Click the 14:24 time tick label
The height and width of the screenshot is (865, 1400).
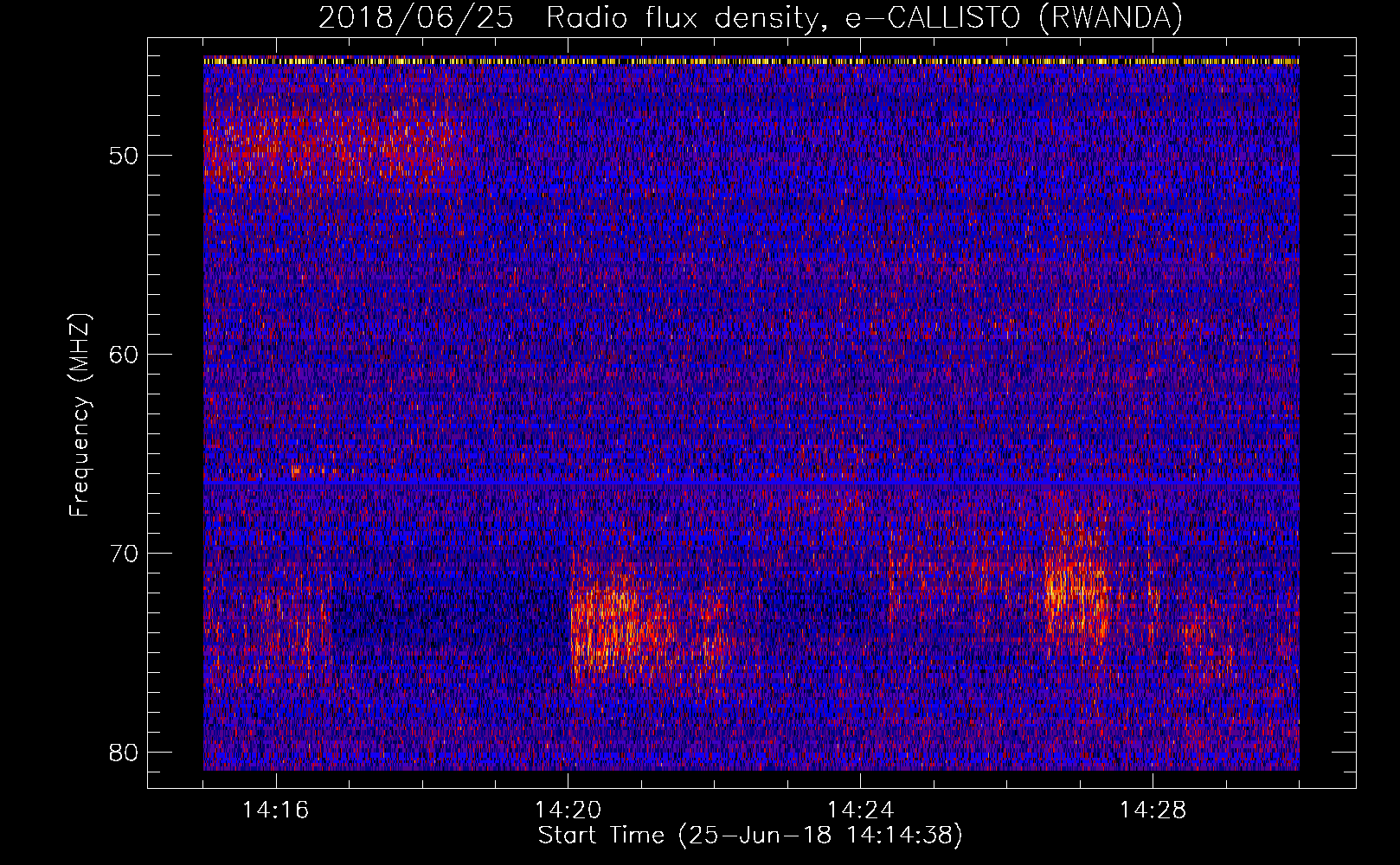pos(861,811)
